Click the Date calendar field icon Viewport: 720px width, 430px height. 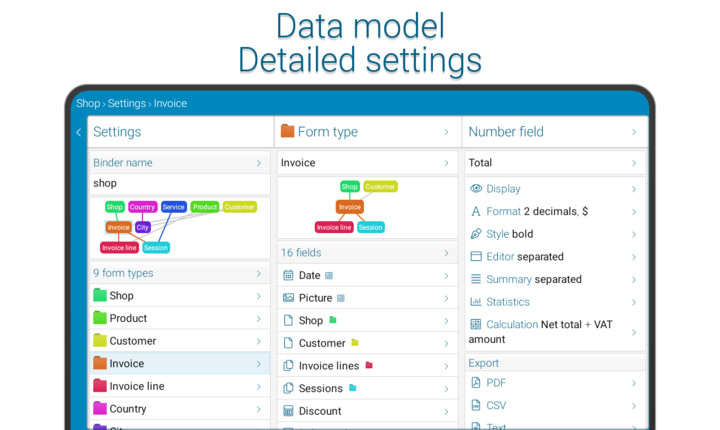coord(288,275)
